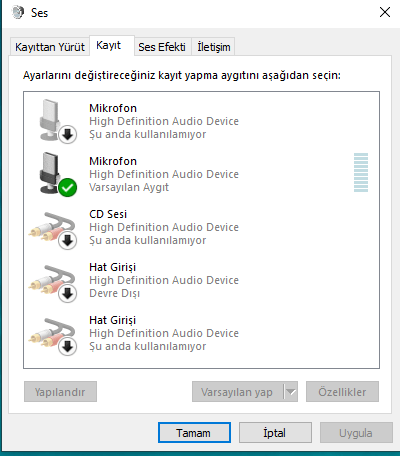Open the Ses Efekti tab
400x456 pixels.
tap(162, 47)
